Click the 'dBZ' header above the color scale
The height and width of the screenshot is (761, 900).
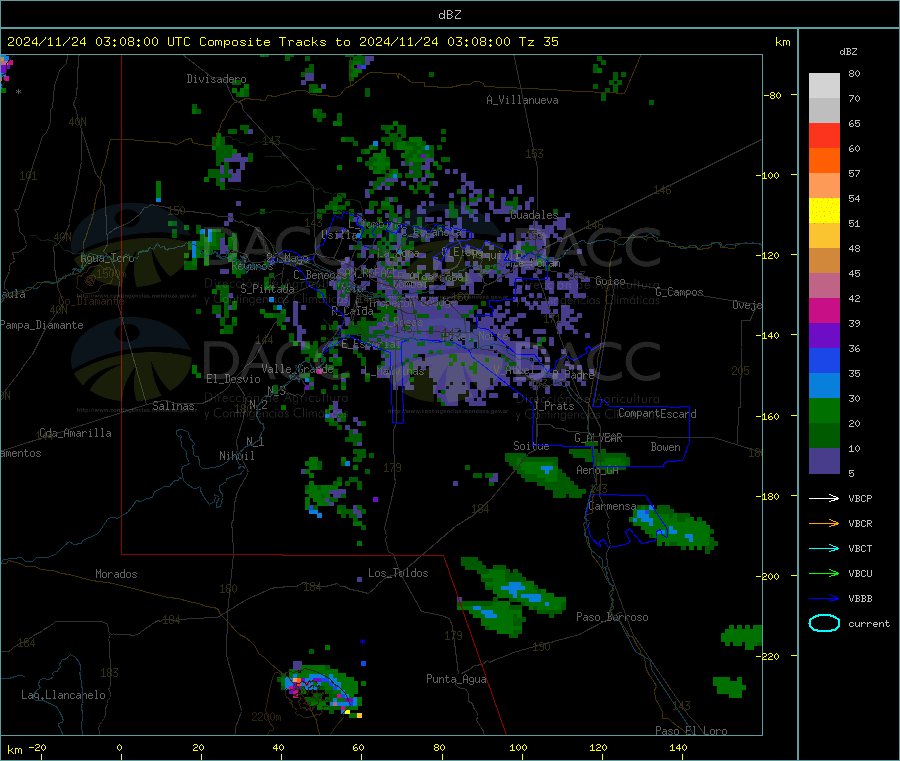848,52
